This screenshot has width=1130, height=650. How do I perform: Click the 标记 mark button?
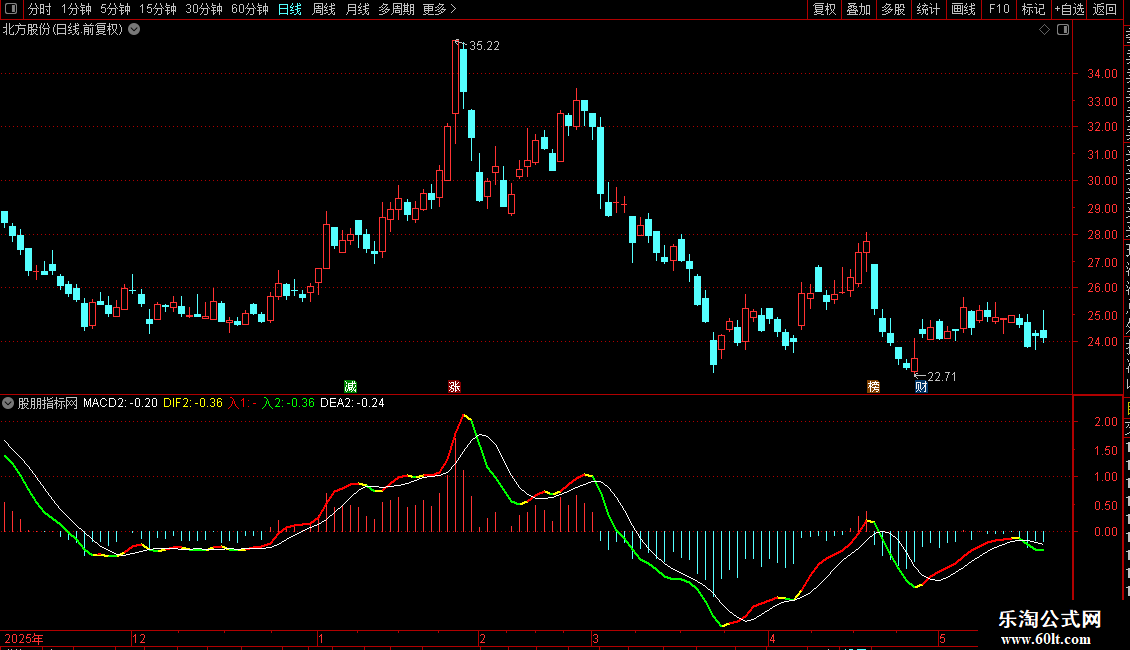coord(1033,9)
